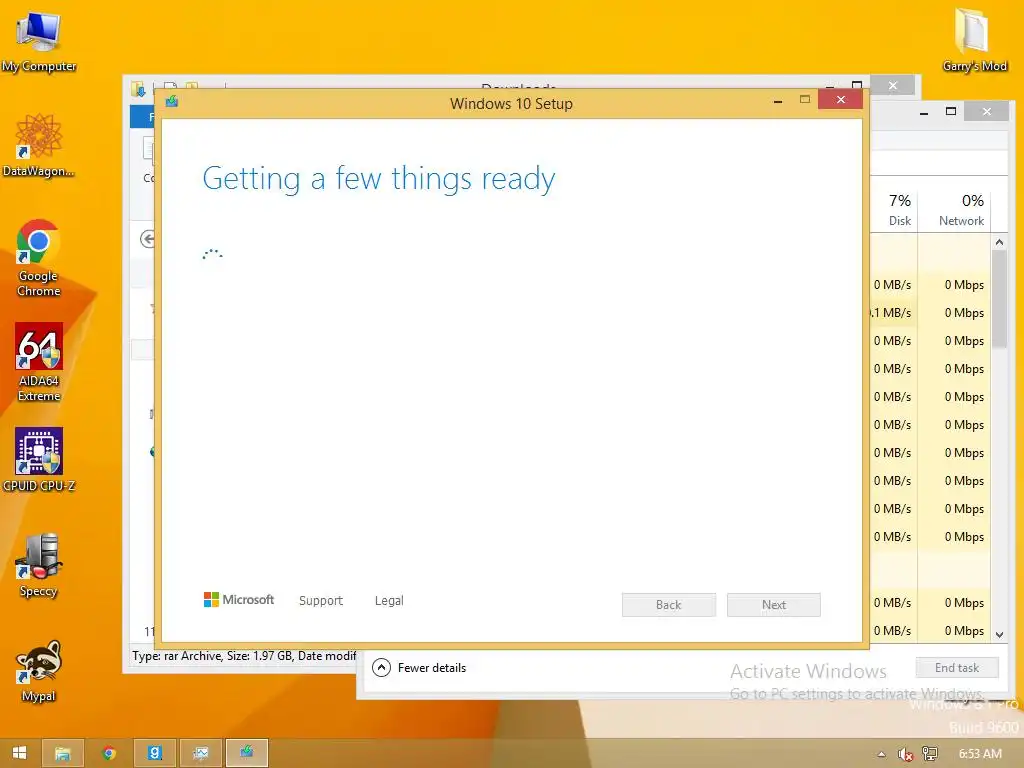The height and width of the screenshot is (768, 1024).
Task: Click the muted volume tray icon
Action: click(x=905, y=754)
